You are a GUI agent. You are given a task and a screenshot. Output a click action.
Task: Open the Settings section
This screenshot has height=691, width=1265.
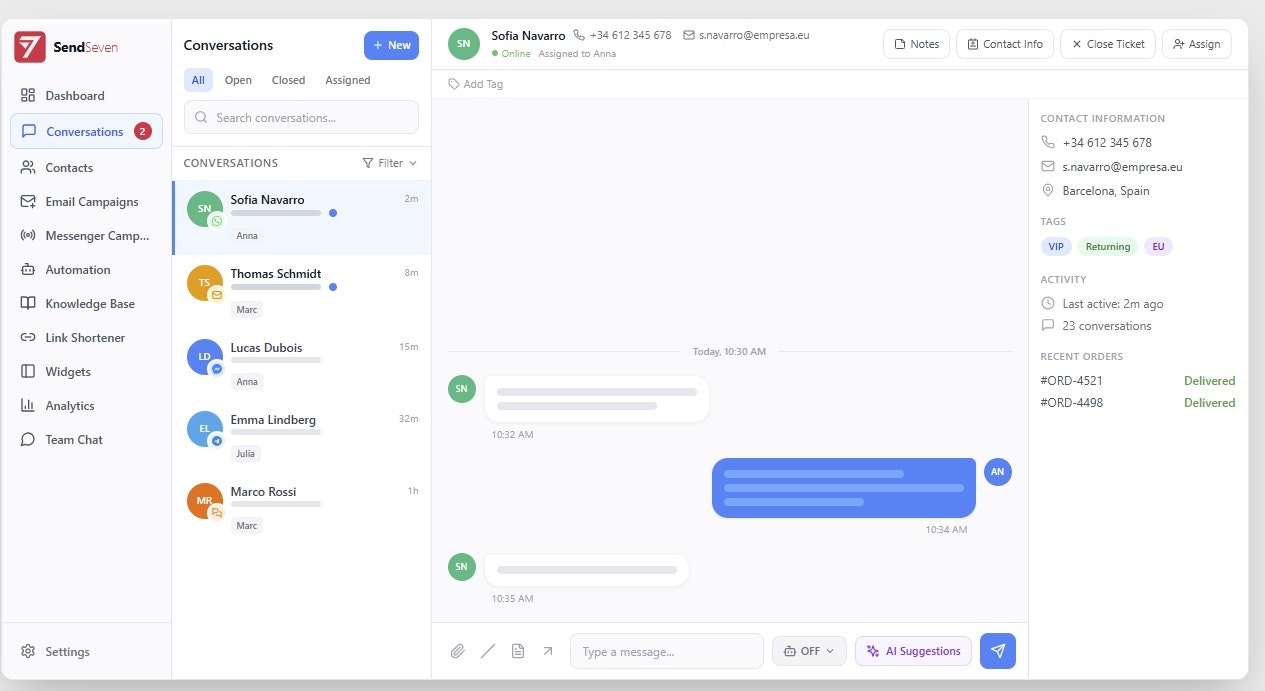(x=67, y=651)
